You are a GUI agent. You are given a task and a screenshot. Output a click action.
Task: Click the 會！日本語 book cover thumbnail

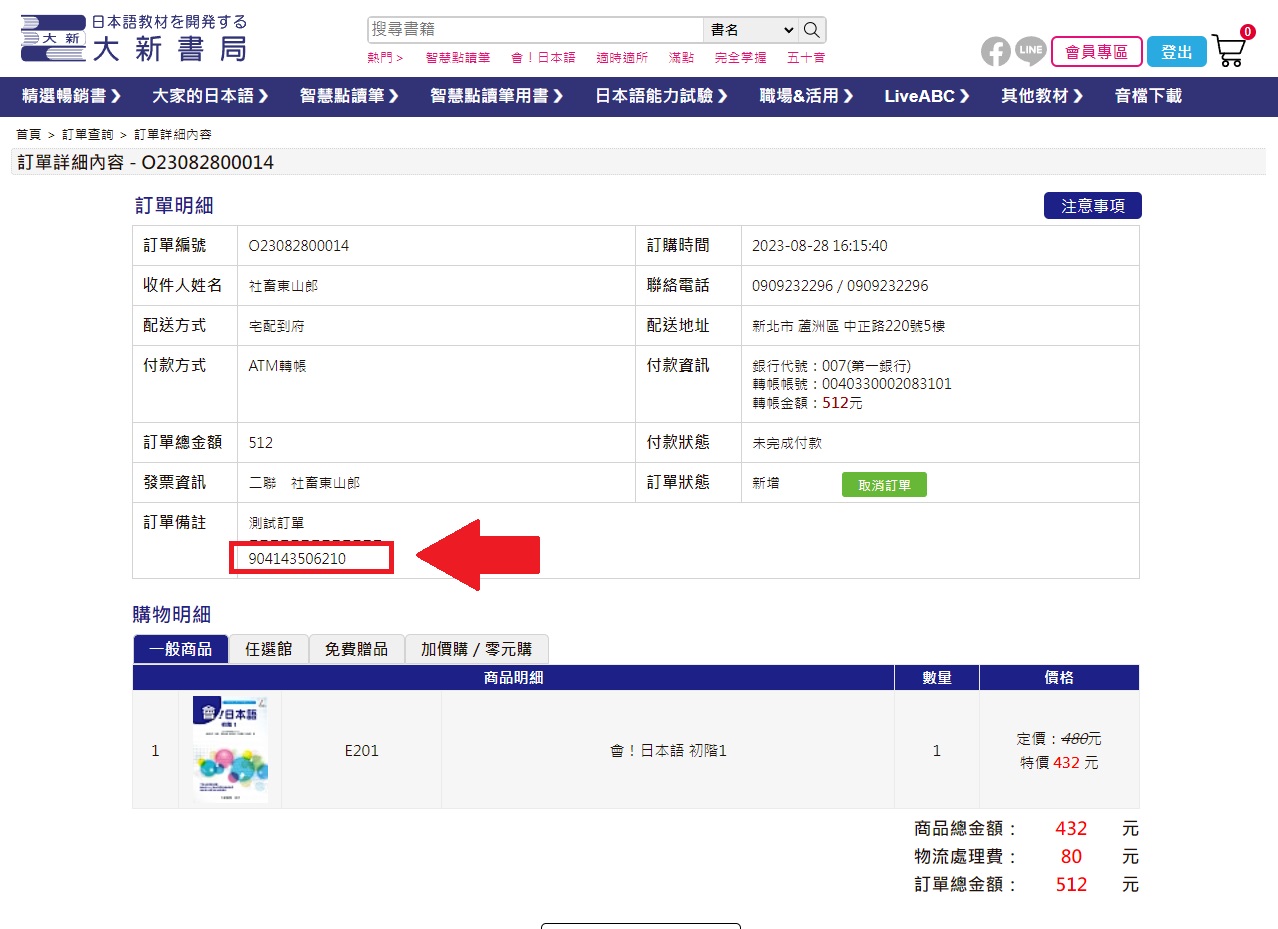pos(230,749)
